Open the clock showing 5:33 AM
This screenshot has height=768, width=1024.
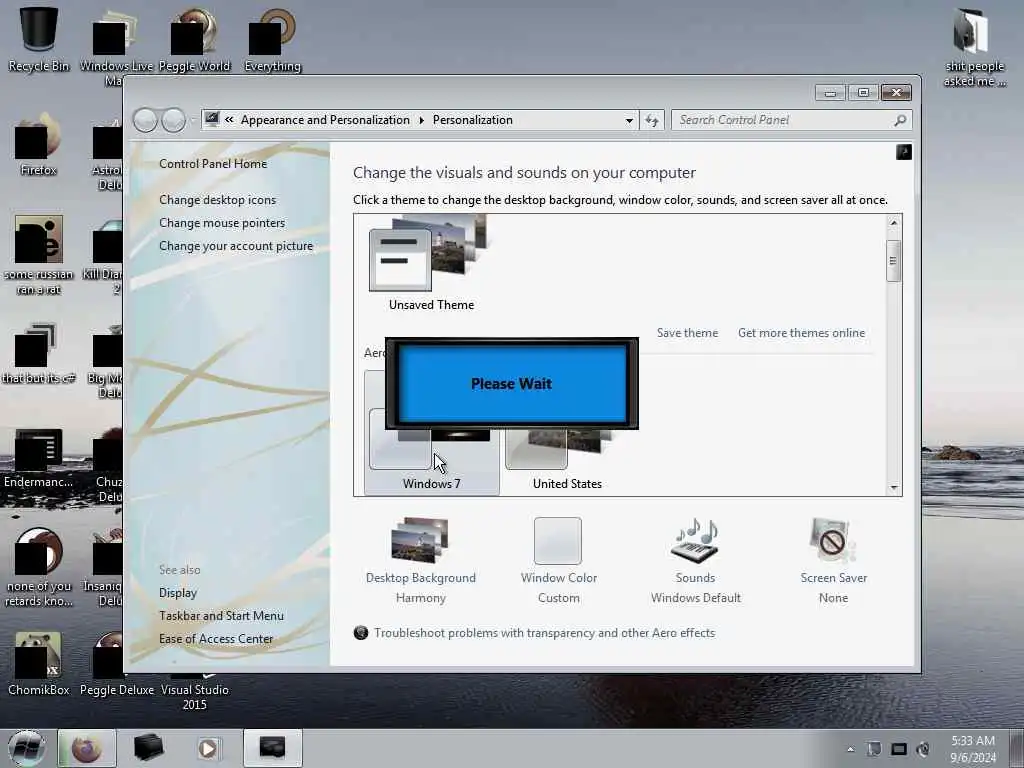click(x=973, y=749)
